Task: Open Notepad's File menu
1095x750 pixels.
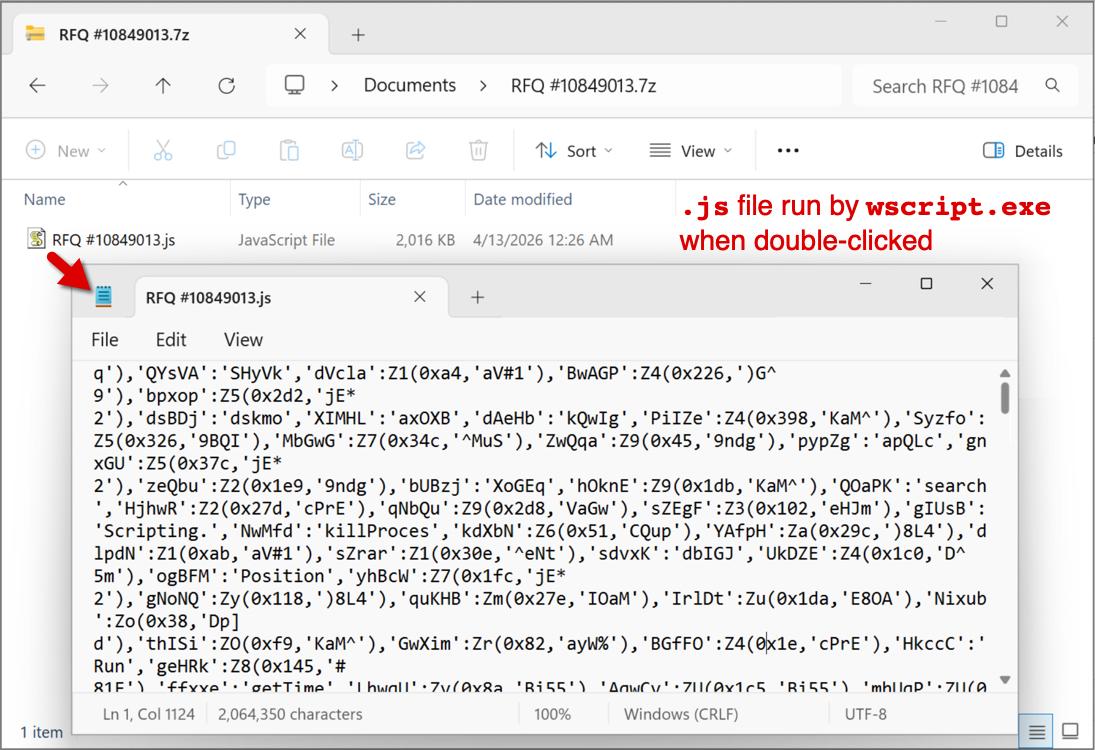Action: coord(104,340)
